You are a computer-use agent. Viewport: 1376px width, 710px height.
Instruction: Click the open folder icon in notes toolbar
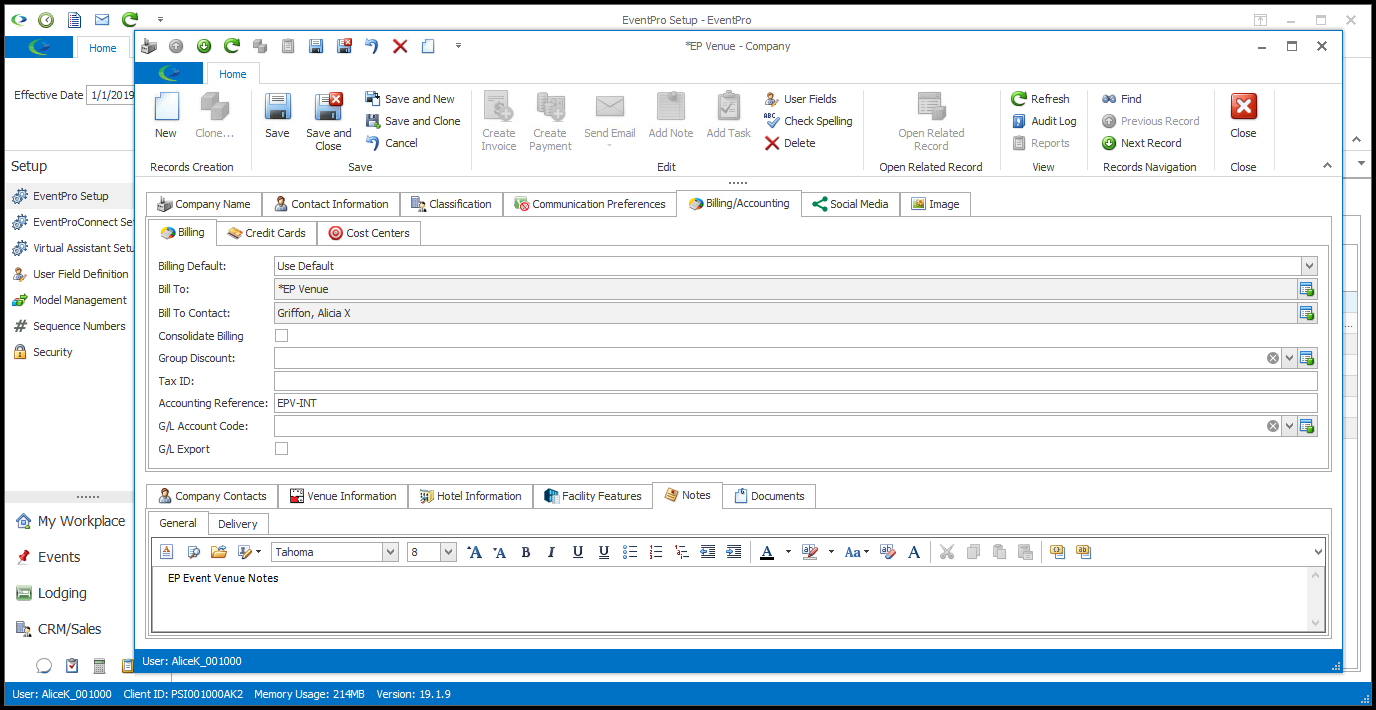click(x=219, y=552)
